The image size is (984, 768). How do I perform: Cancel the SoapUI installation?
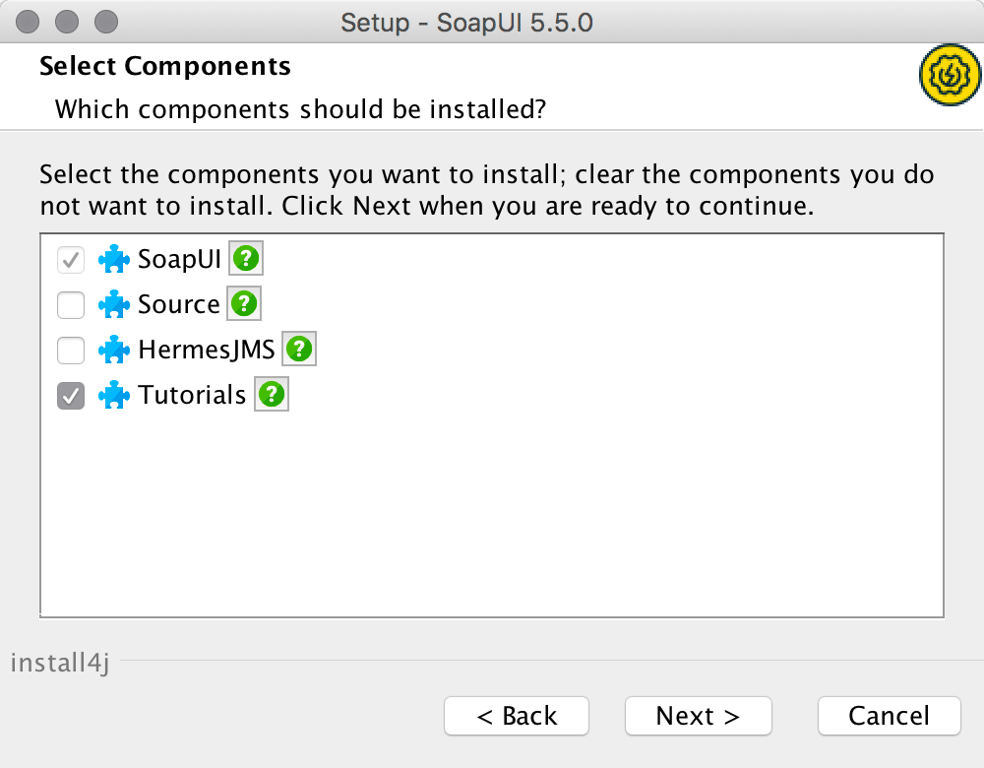coord(888,716)
